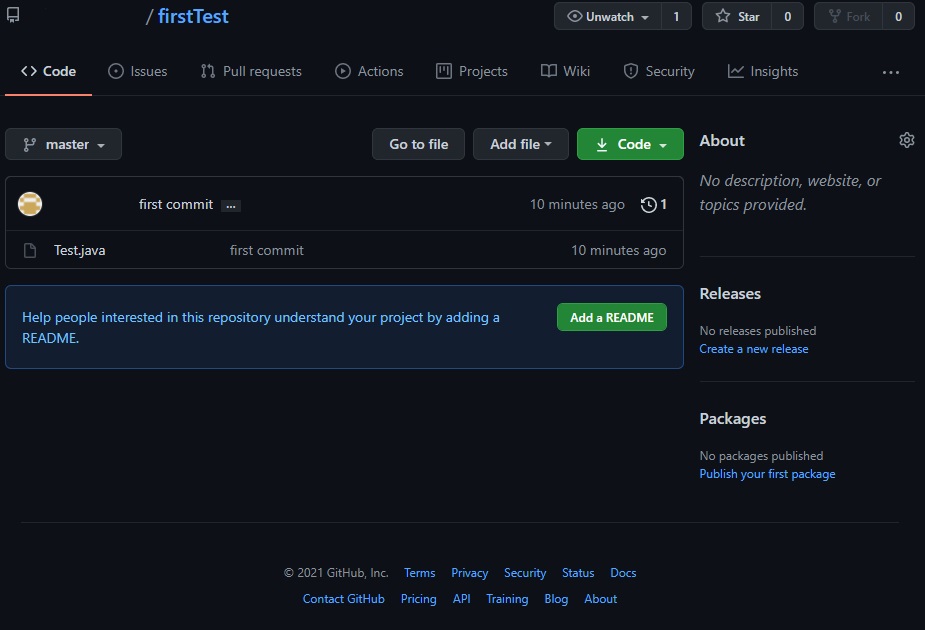Click Publish your first package link
925x630 pixels.
click(767, 474)
